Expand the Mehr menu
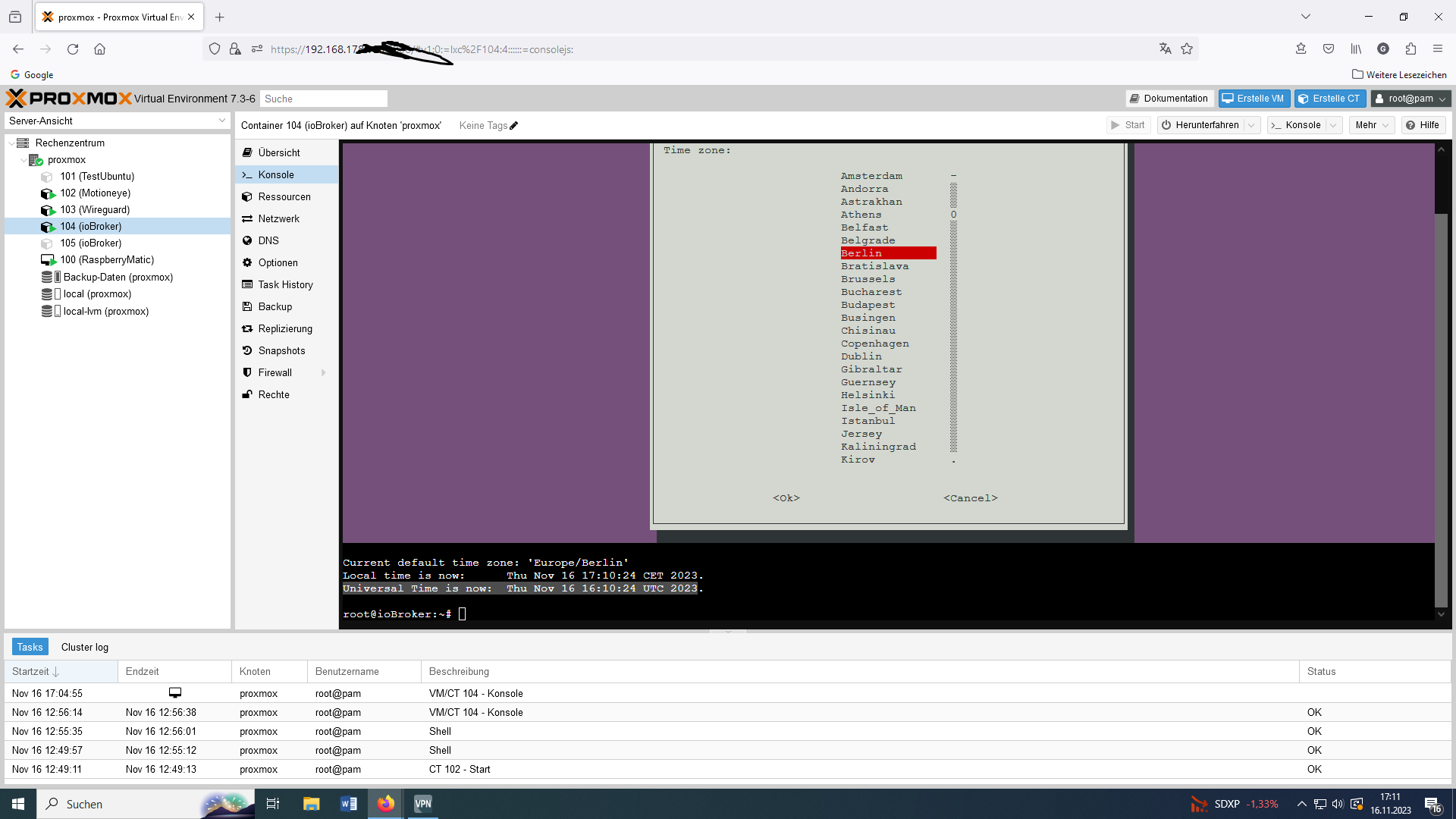Image resolution: width=1456 pixels, height=819 pixels. click(1372, 125)
